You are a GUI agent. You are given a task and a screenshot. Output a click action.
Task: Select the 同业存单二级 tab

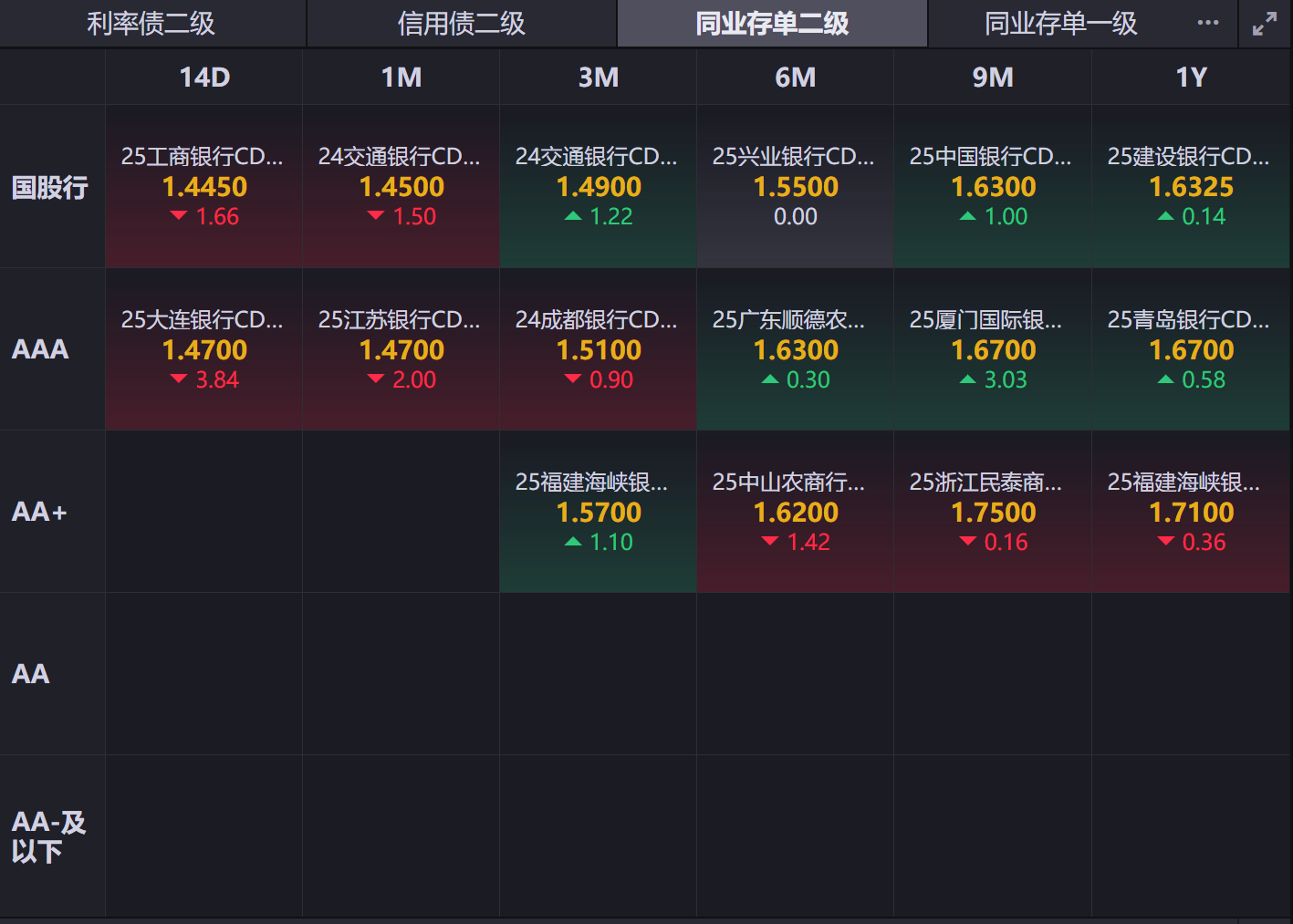coord(772,24)
